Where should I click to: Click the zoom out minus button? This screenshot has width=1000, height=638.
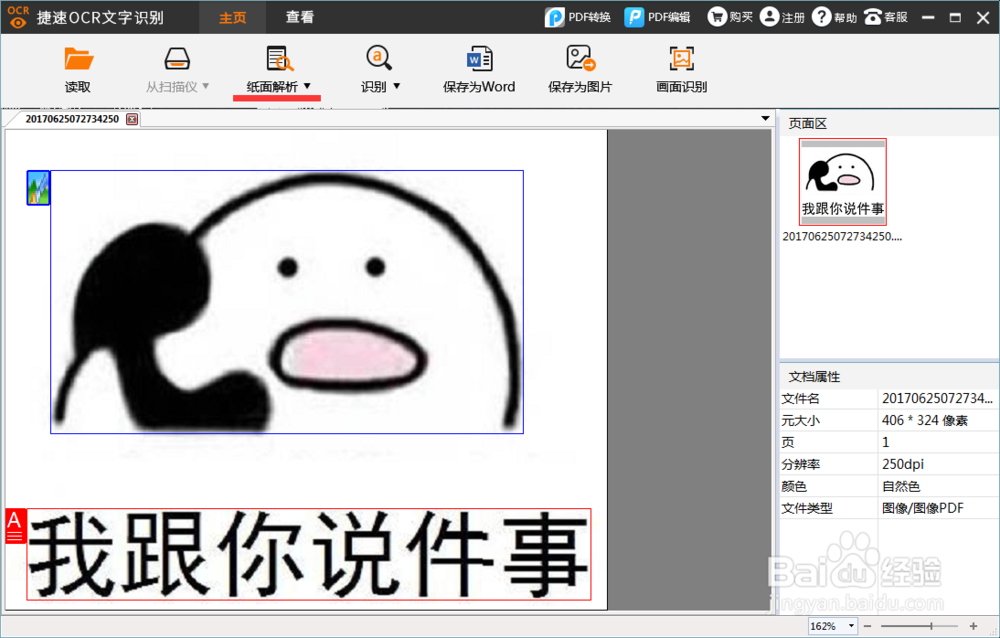point(867,627)
